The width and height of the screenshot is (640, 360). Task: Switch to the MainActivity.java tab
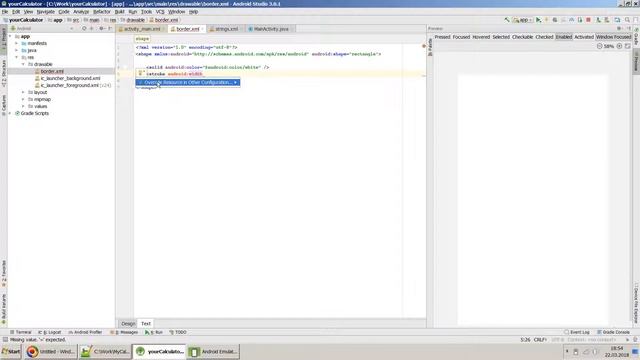271,29
